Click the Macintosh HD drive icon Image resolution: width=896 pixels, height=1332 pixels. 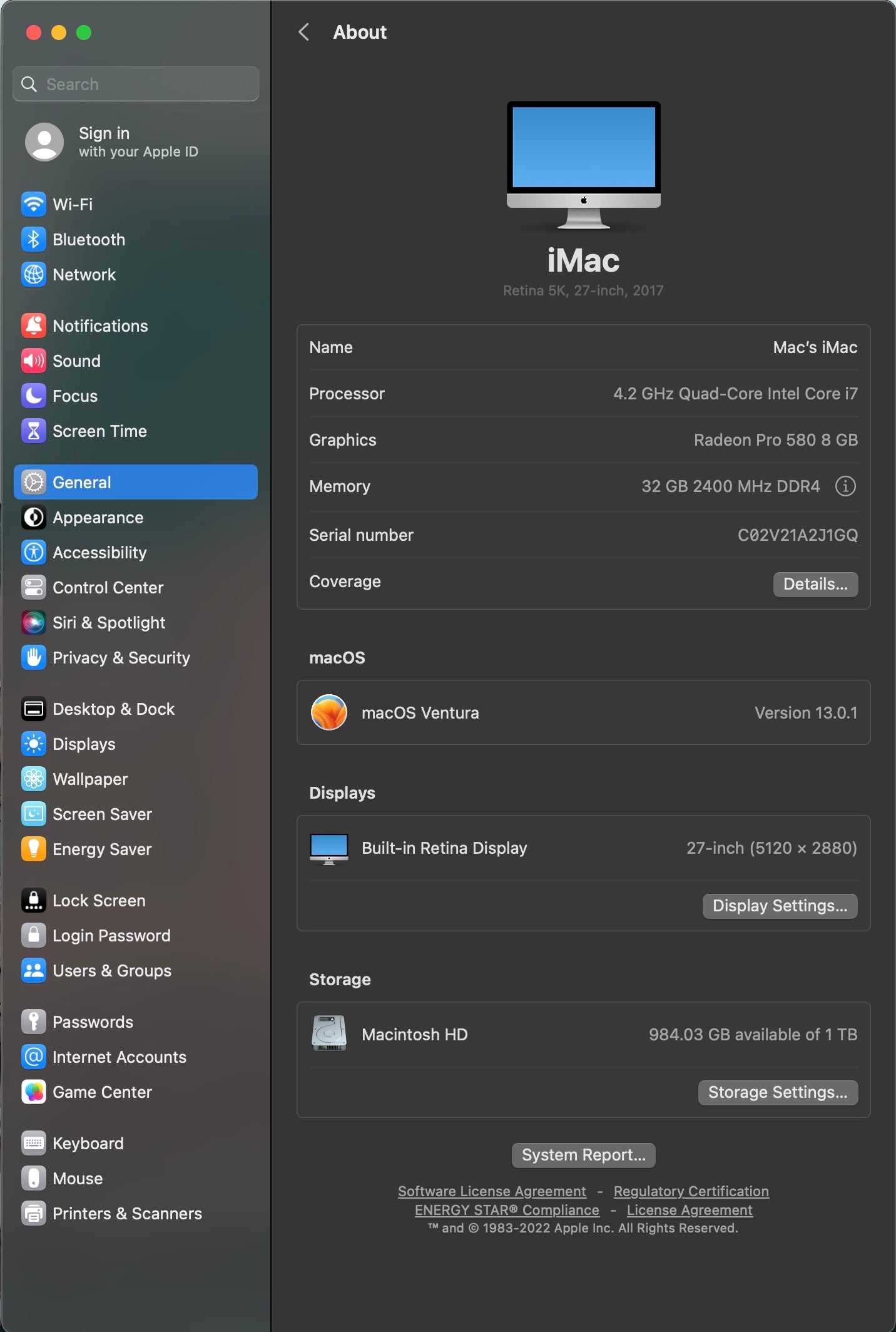329,1033
